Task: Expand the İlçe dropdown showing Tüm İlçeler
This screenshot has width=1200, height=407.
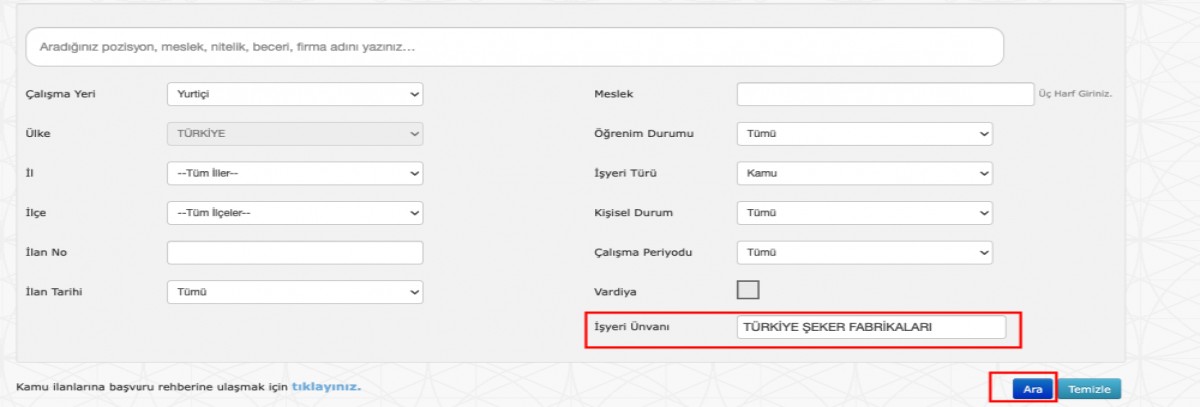Action: (295, 213)
